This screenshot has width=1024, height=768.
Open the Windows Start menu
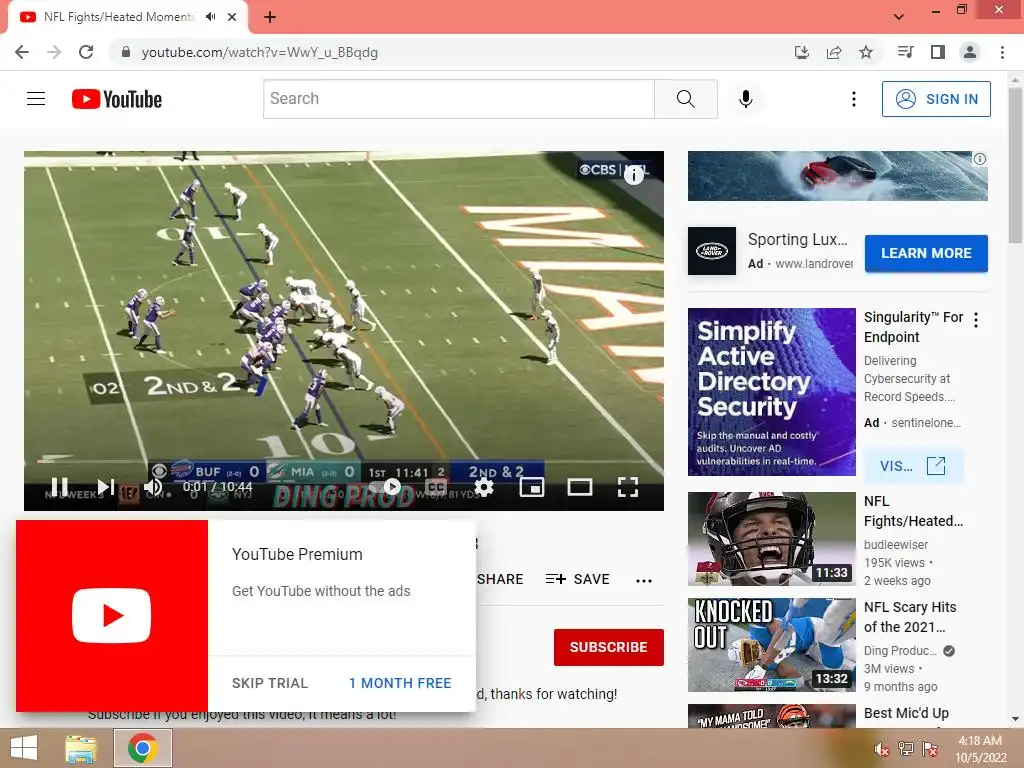(24, 748)
